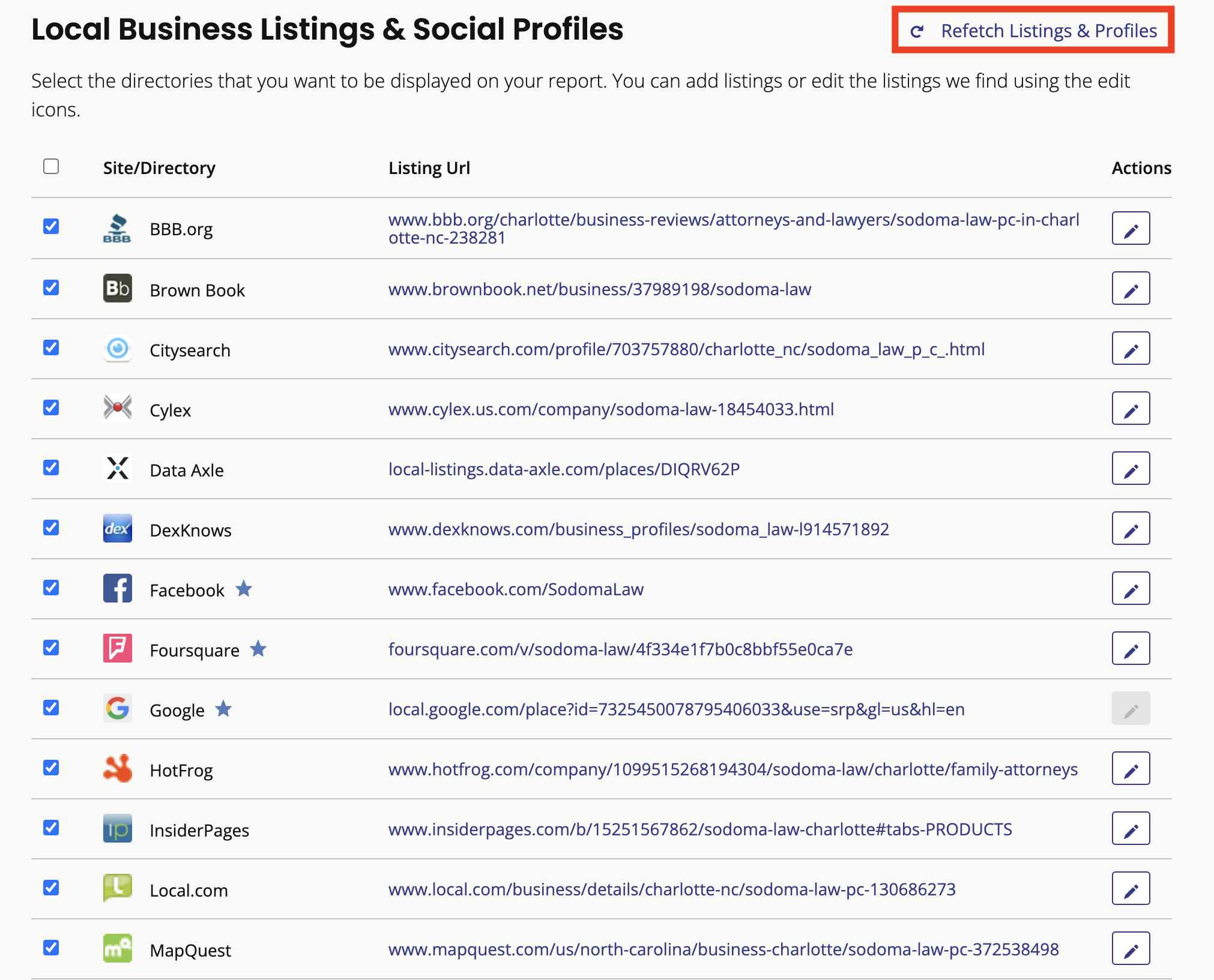Click the Refetch Listings & Profiles button
Viewport: 1214px width, 980px height.
point(1049,31)
